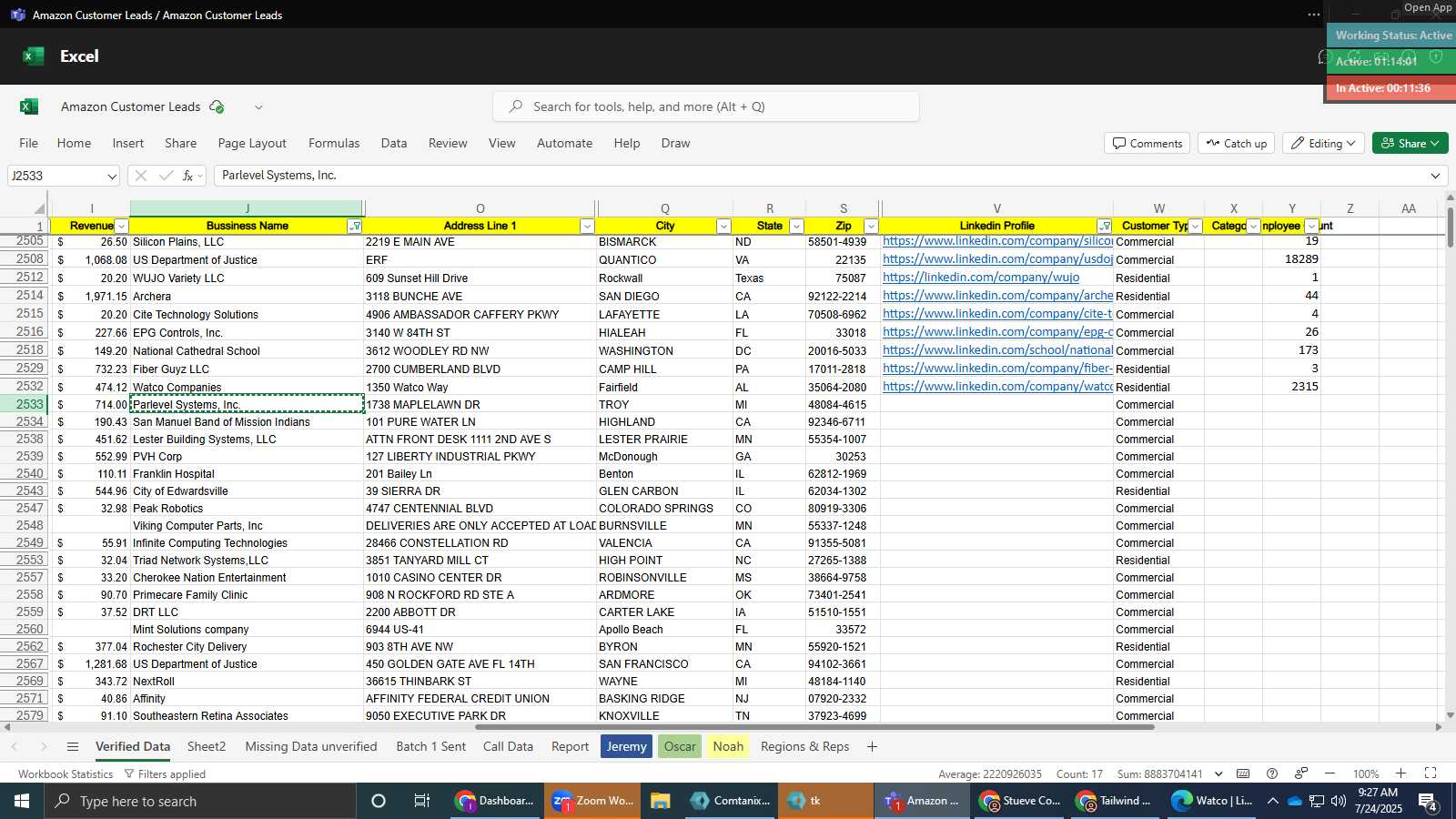This screenshot has height=819, width=1456.
Task: Select column Q header
Action: click(x=664, y=208)
